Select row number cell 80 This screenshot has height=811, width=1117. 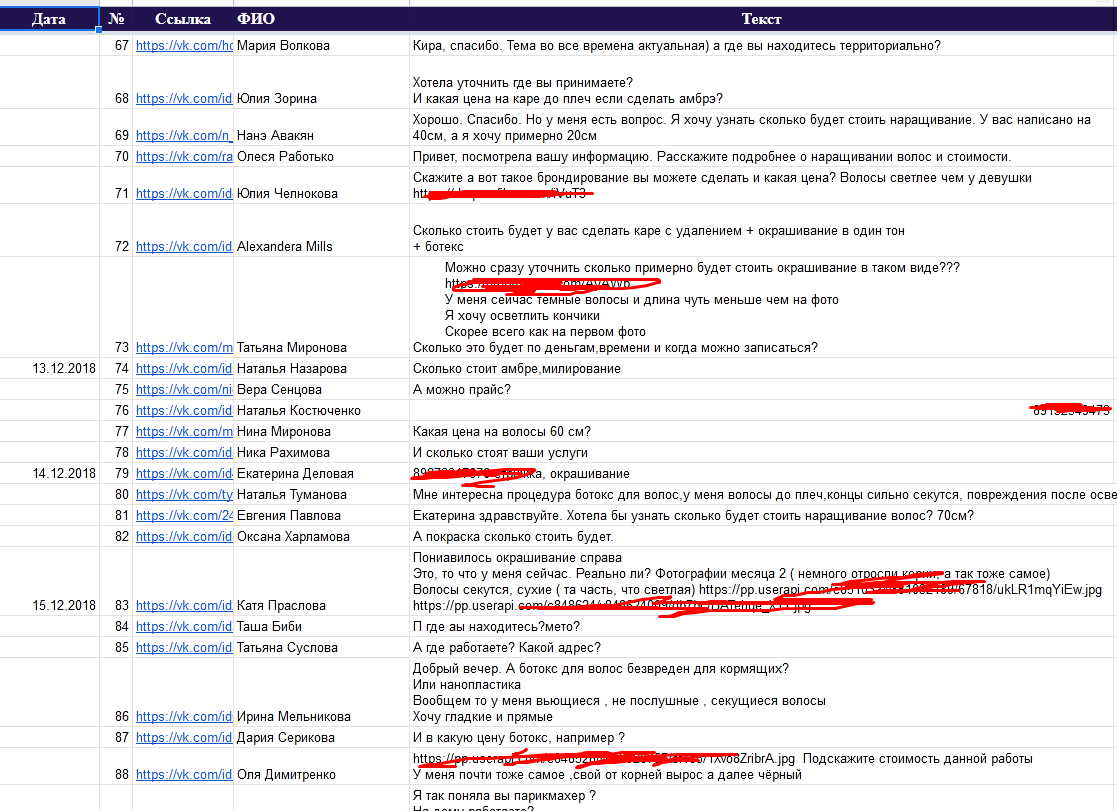[116, 495]
